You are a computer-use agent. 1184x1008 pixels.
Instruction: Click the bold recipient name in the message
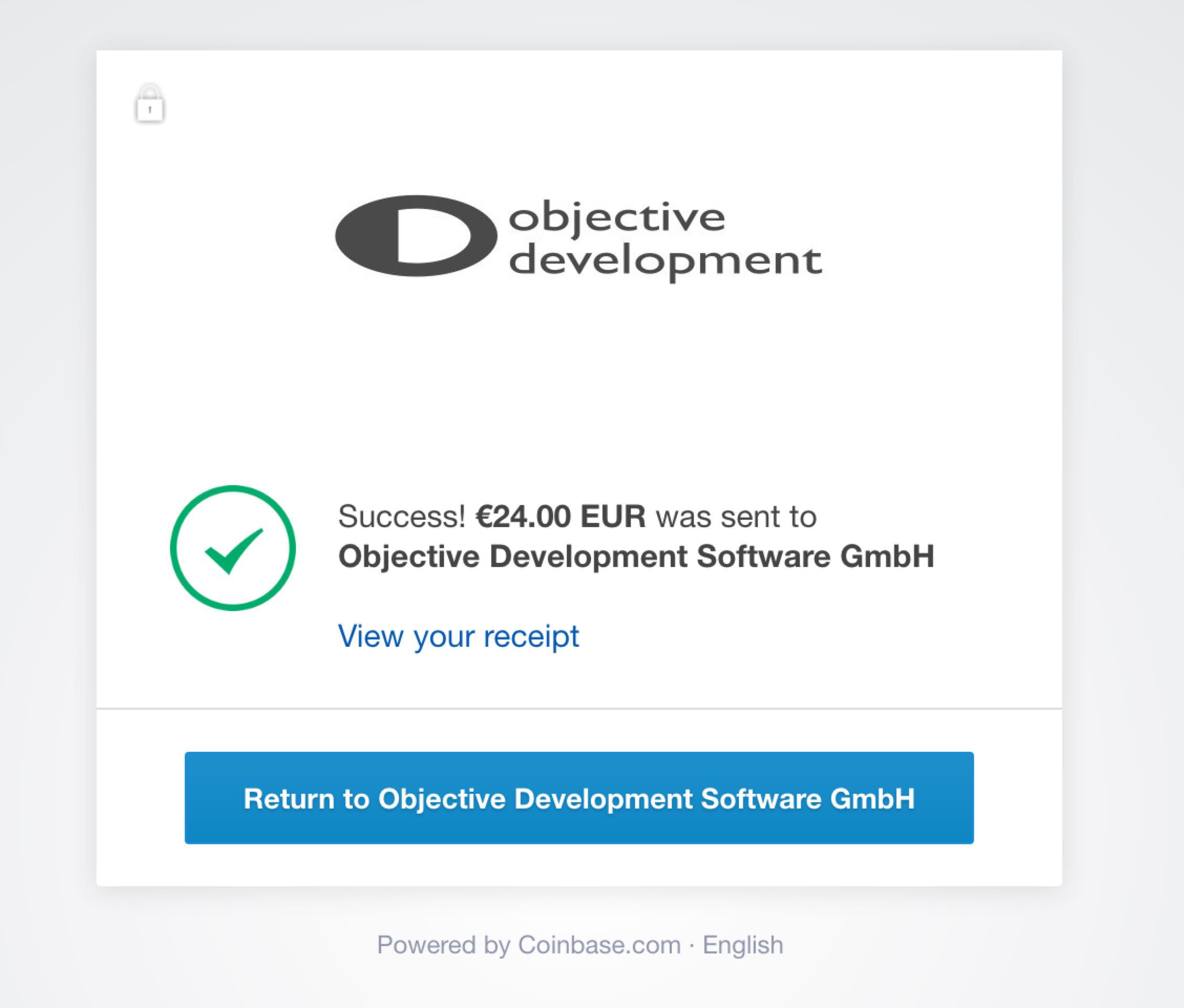[636, 556]
